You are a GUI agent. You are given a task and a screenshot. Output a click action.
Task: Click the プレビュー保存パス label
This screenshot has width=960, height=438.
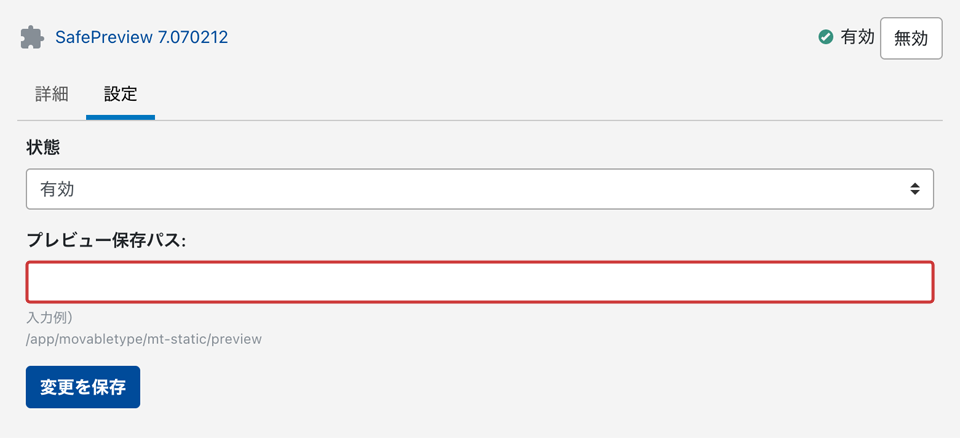106,241
